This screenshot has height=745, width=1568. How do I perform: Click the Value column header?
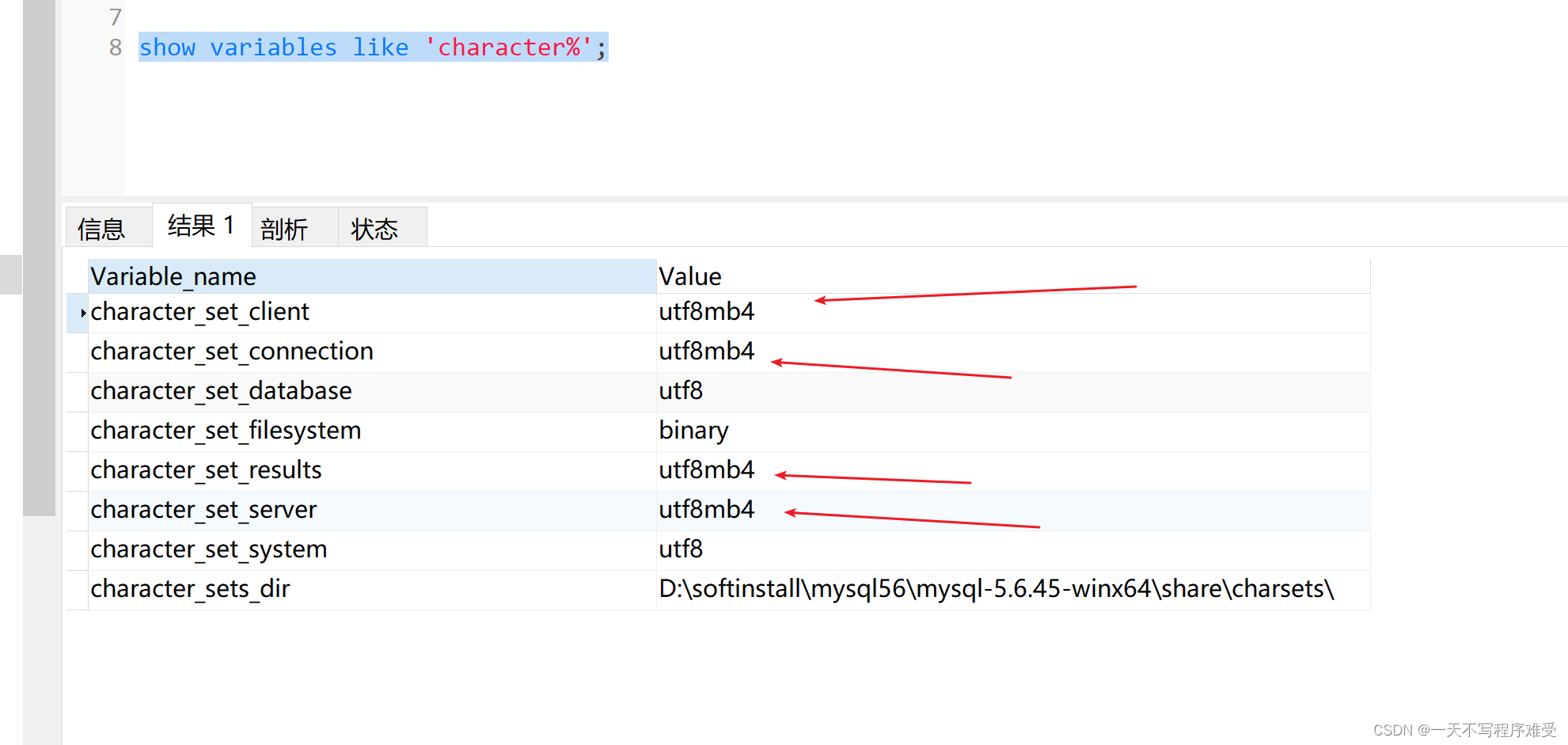coord(1013,276)
